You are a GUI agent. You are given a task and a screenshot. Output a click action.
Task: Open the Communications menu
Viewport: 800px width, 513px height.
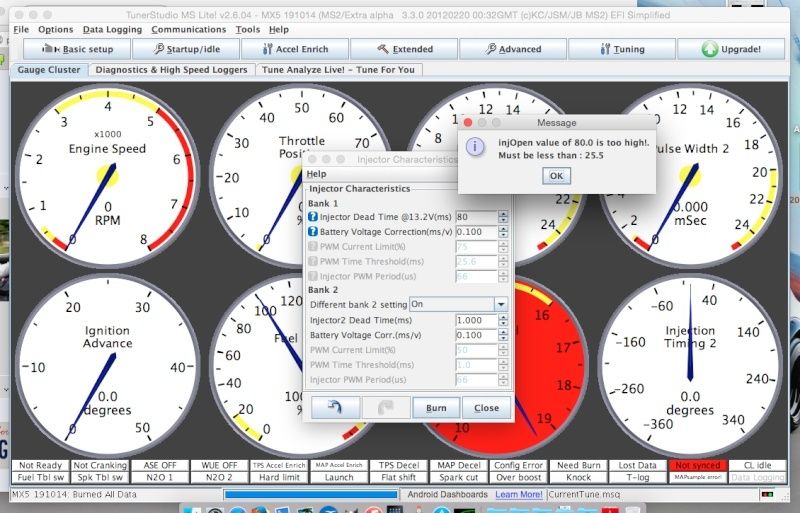point(188,30)
